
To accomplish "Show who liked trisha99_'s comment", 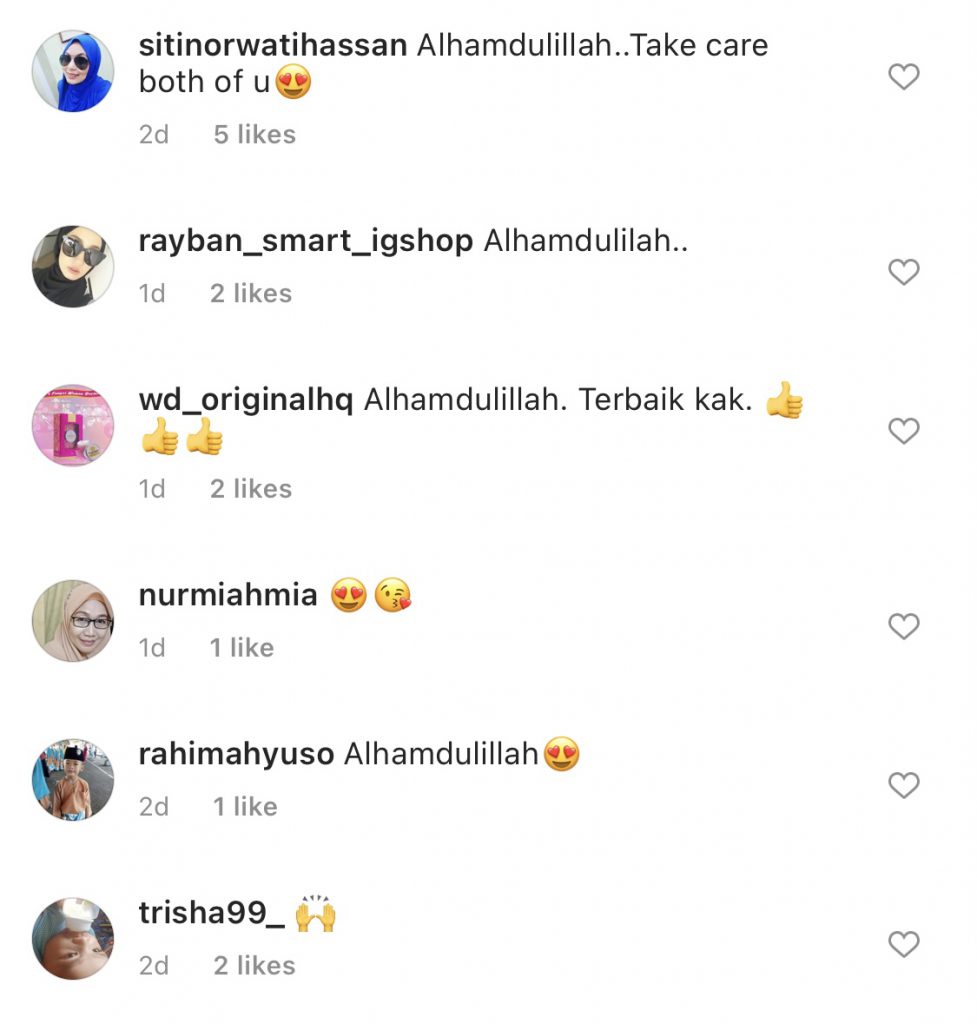I will pos(255,965).
